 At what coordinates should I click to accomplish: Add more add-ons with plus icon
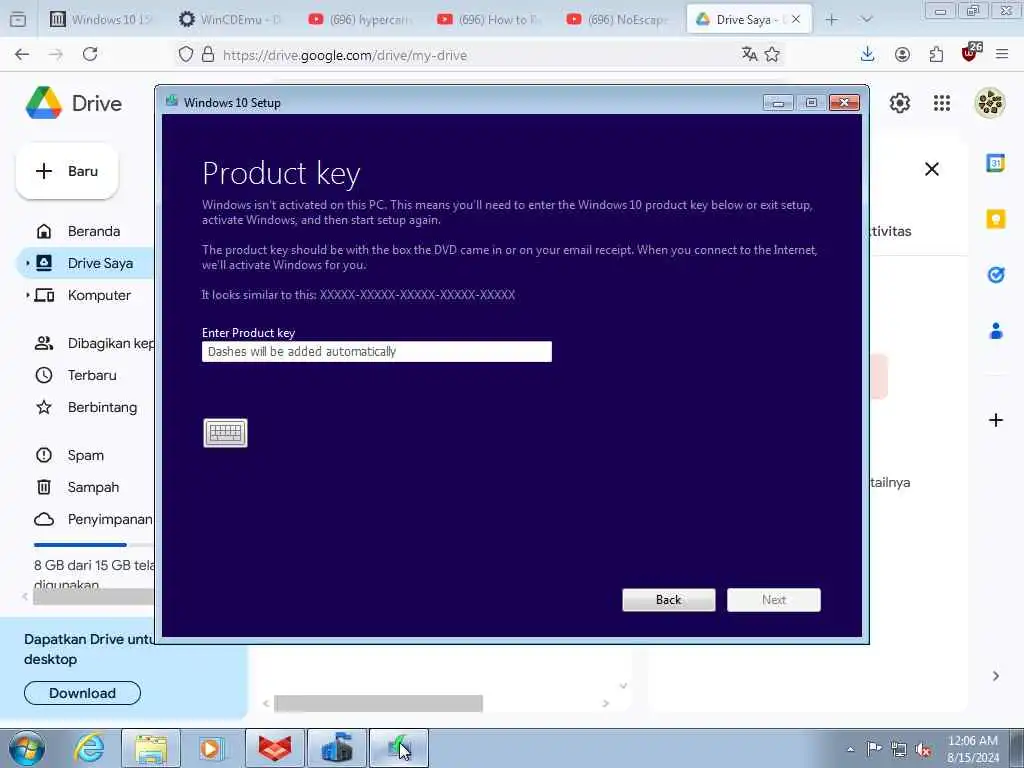tap(995, 420)
